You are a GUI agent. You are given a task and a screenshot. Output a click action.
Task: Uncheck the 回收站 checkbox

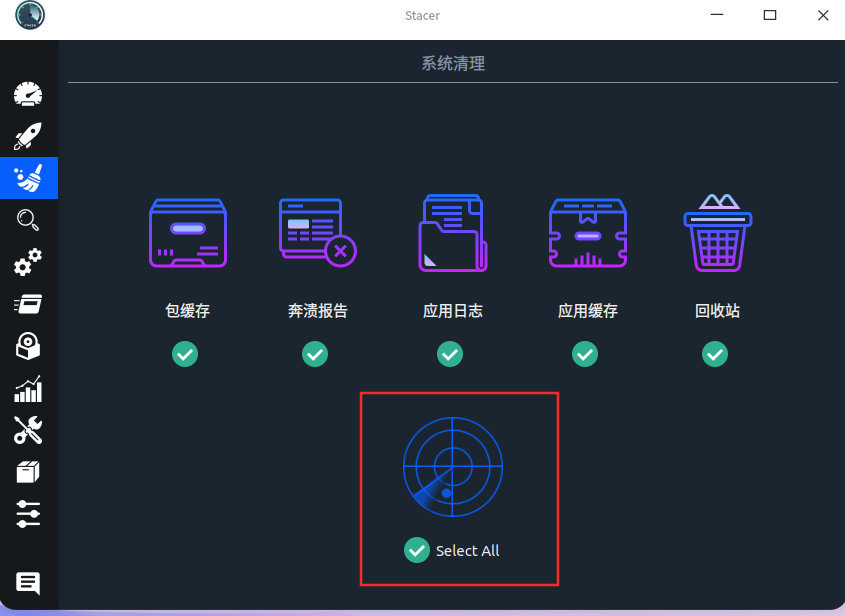pyautogui.click(x=715, y=354)
